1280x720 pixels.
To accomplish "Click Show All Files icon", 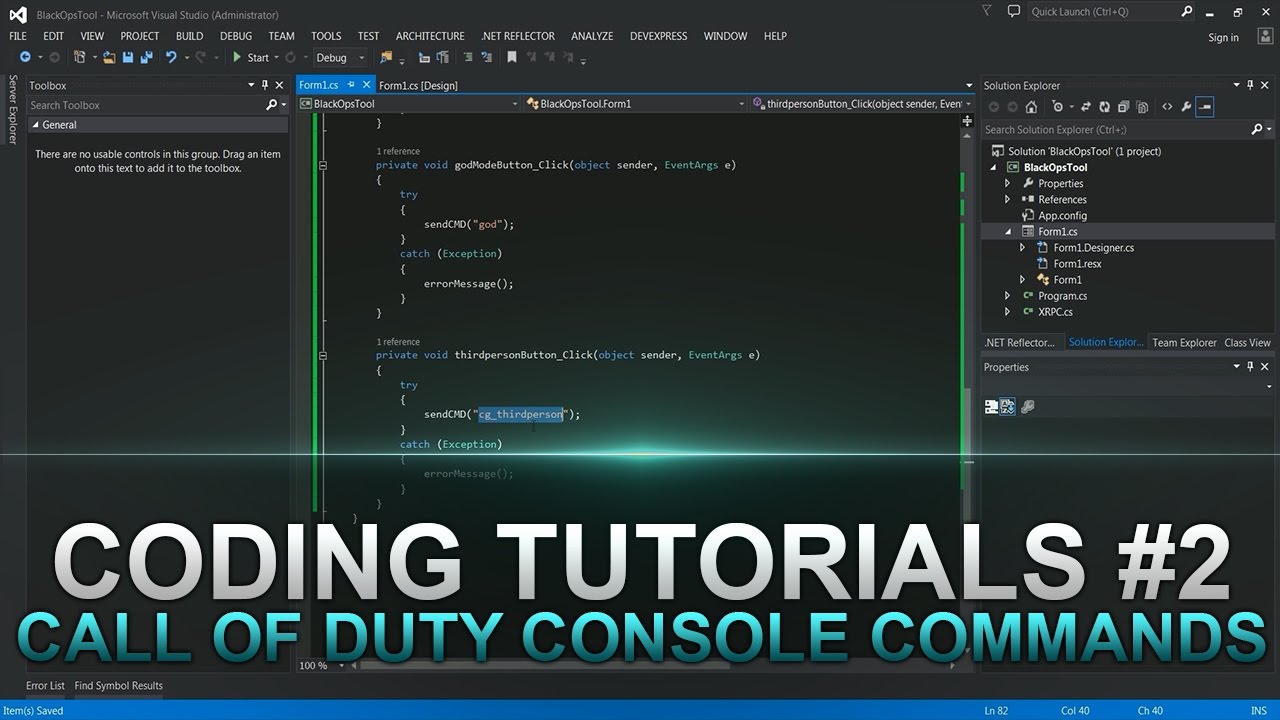I will tap(1140, 107).
